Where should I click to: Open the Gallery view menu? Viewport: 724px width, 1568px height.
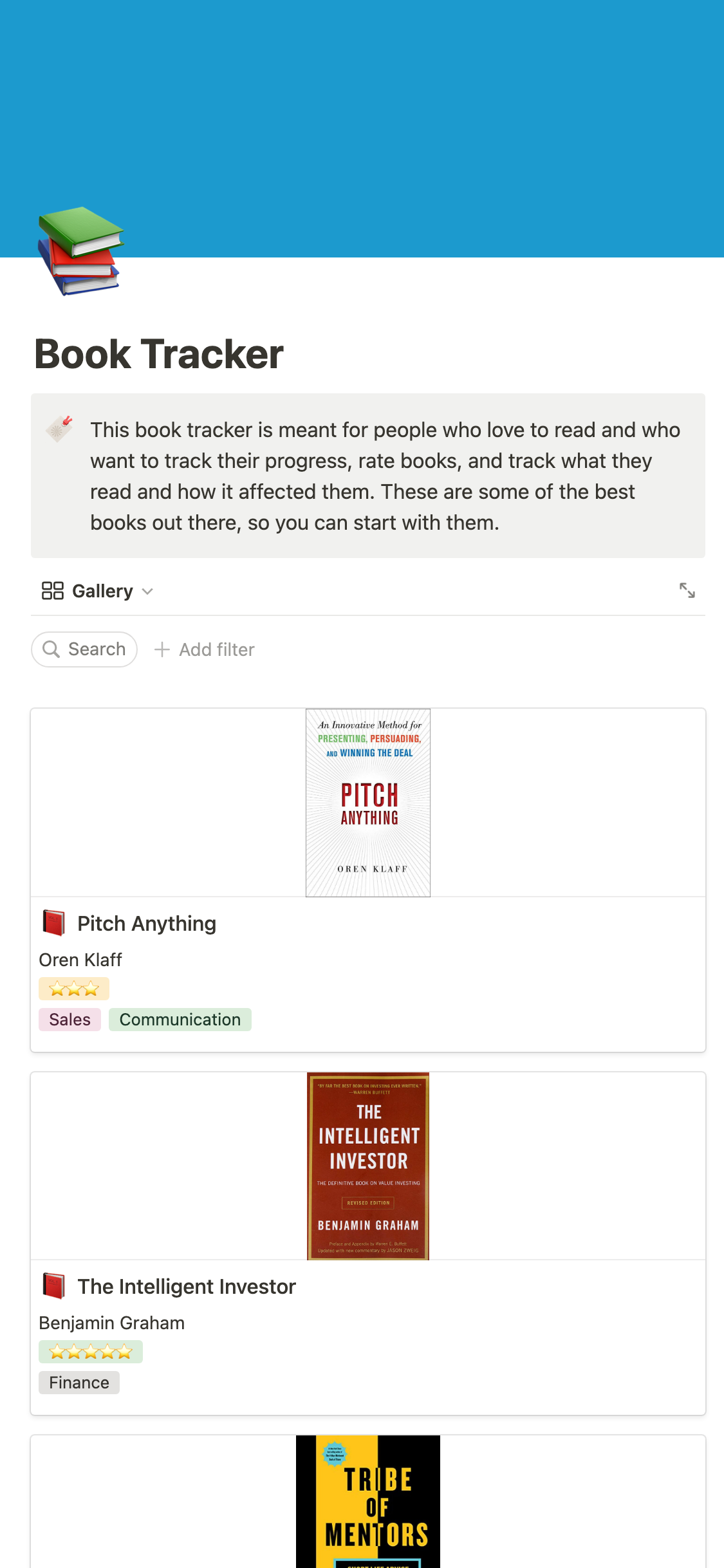[x=102, y=591]
